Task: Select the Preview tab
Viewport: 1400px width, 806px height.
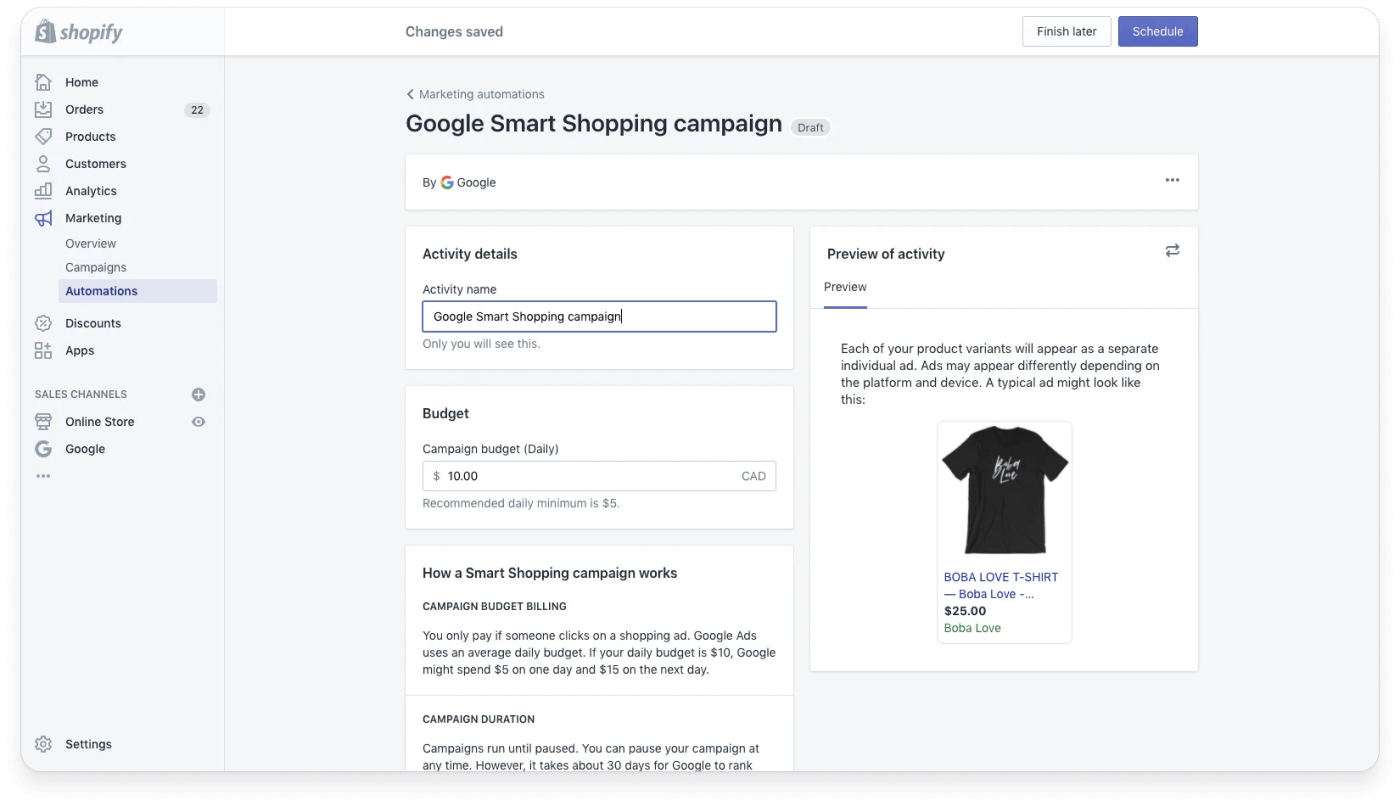Action: coord(845,287)
